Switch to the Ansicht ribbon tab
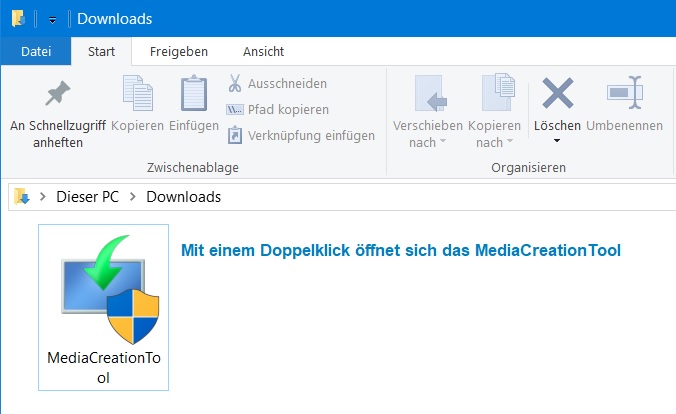 [263, 51]
